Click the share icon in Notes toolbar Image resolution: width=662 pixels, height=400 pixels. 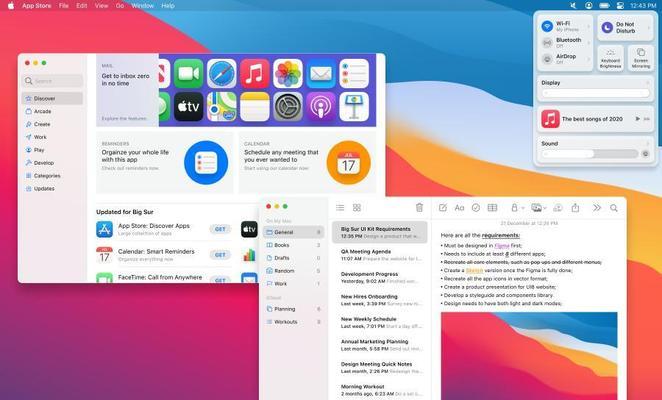(575, 207)
